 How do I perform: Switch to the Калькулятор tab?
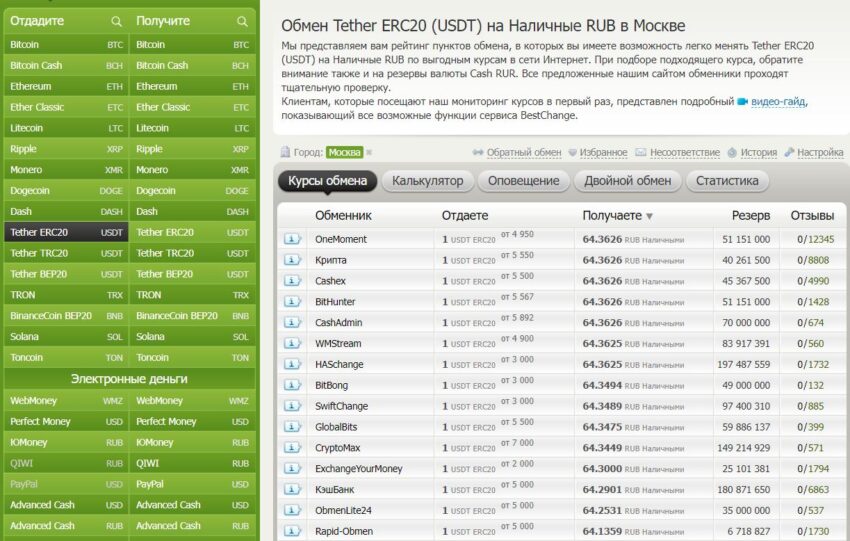pyautogui.click(x=428, y=181)
